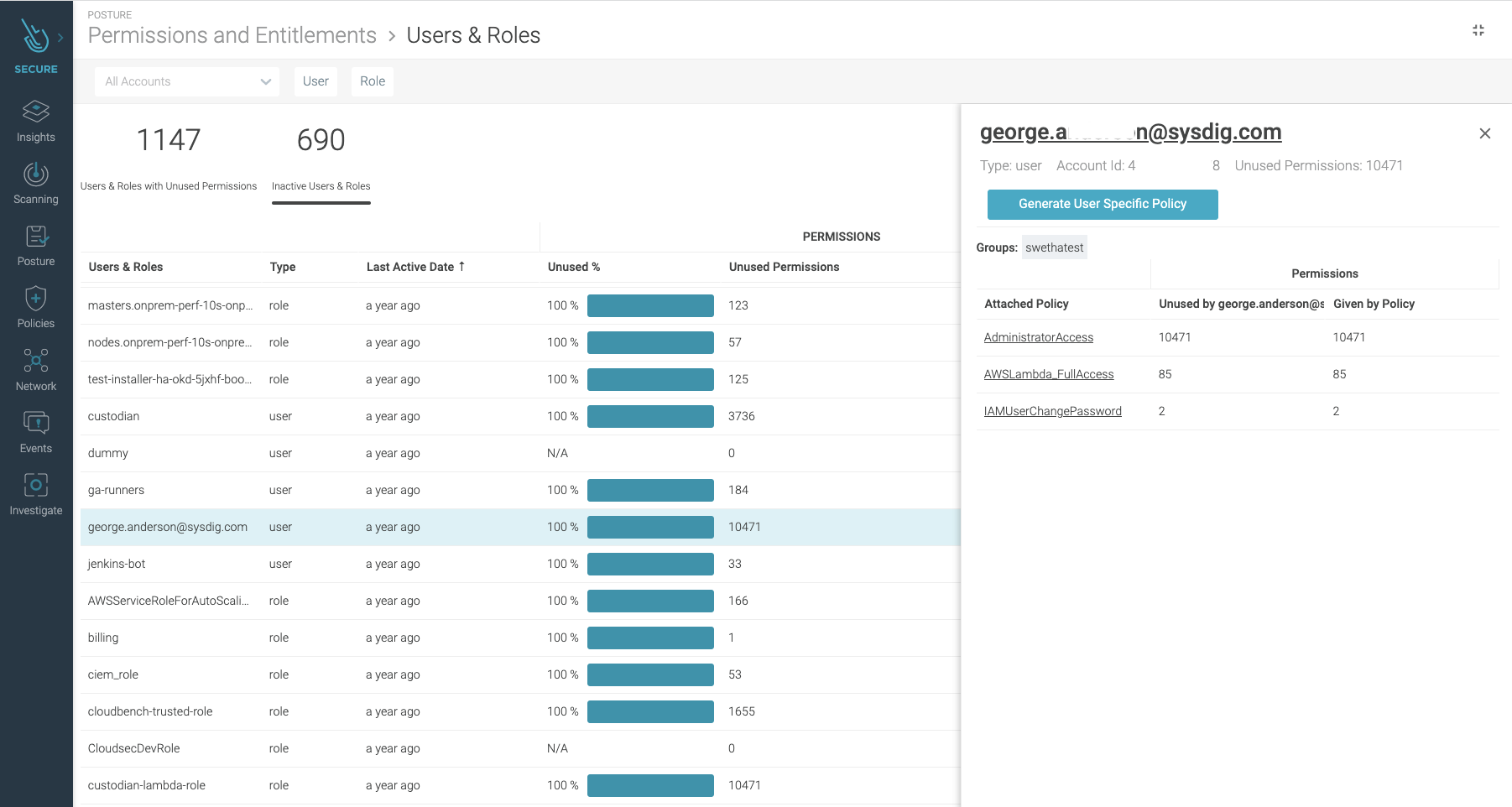Image resolution: width=1512 pixels, height=807 pixels.
Task: Click the user email heading link
Action: tap(1131, 132)
